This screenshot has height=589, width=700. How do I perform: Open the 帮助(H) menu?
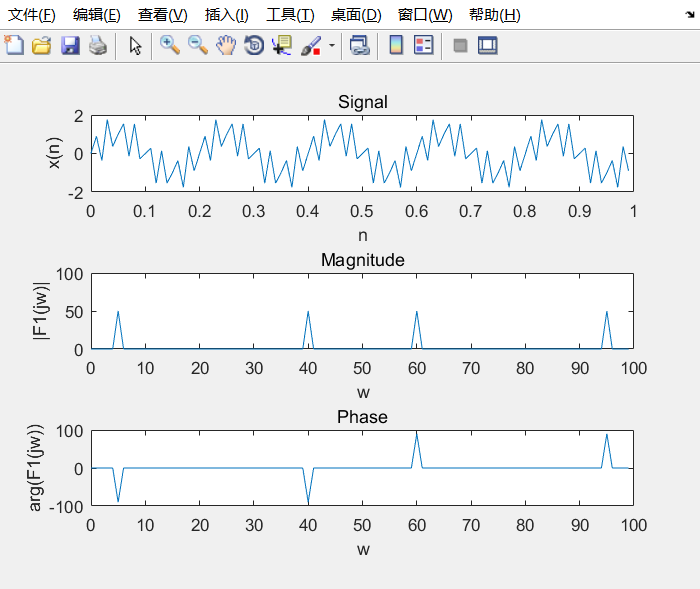(495, 15)
